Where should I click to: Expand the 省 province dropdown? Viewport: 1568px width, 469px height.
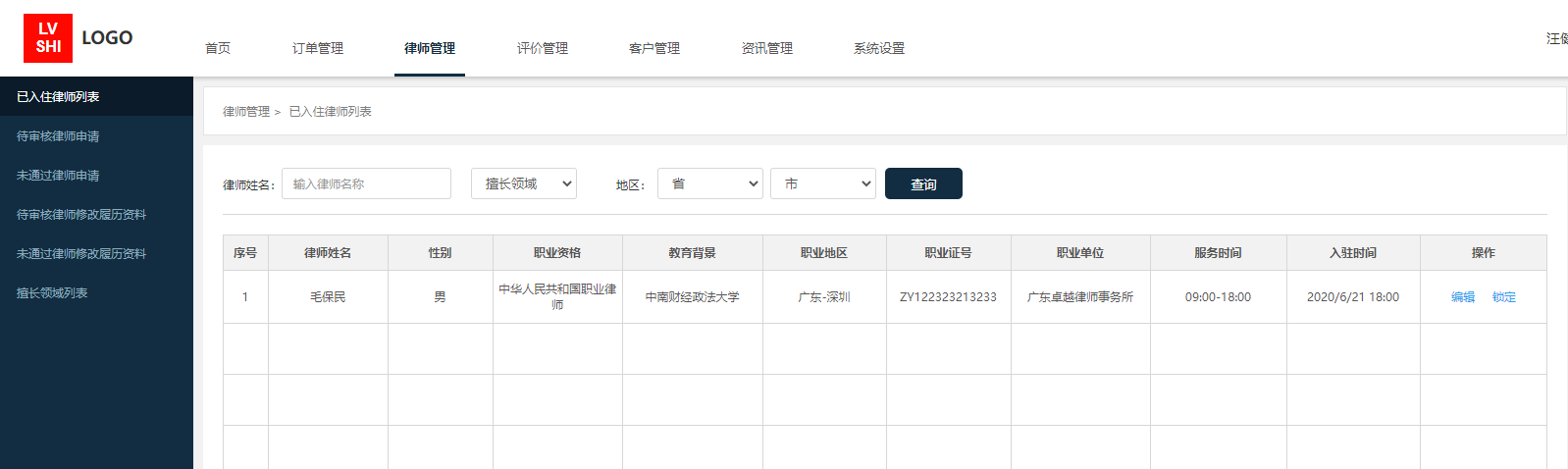710,184
